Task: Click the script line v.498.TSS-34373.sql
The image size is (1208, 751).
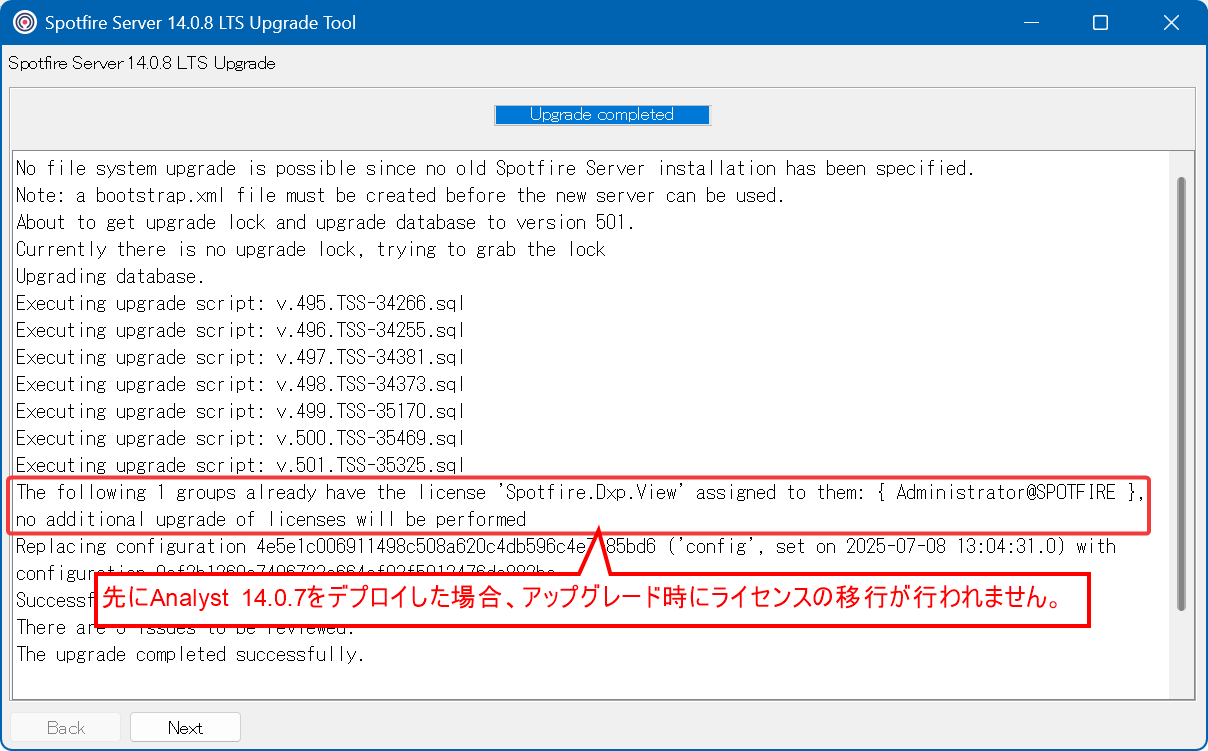Action: pyautogui.click(x=240, y=384)
